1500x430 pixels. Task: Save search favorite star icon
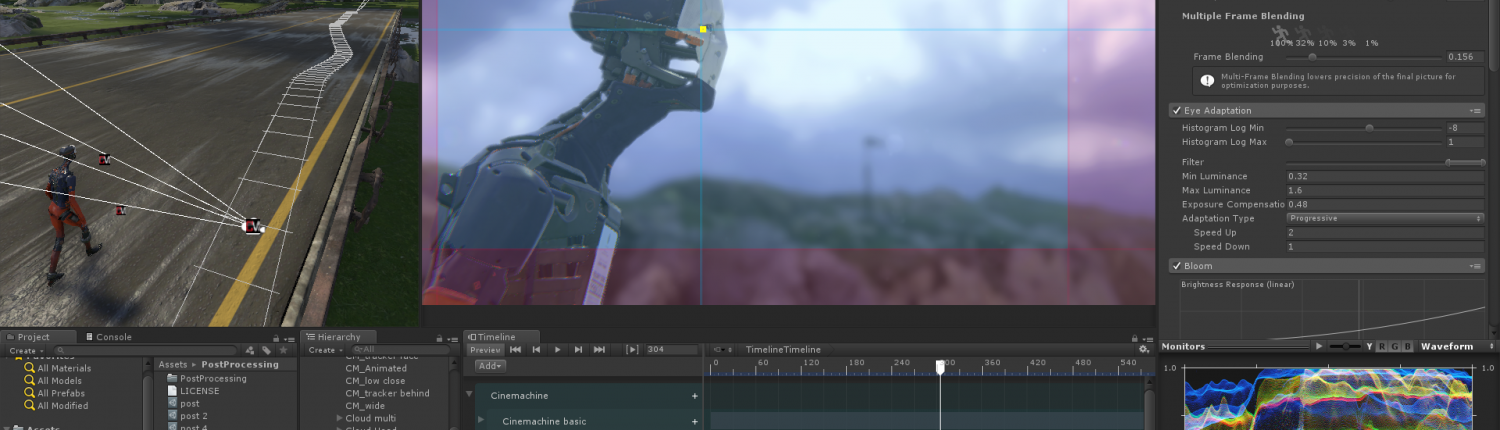pyautogui.click(x=283, y=351)
